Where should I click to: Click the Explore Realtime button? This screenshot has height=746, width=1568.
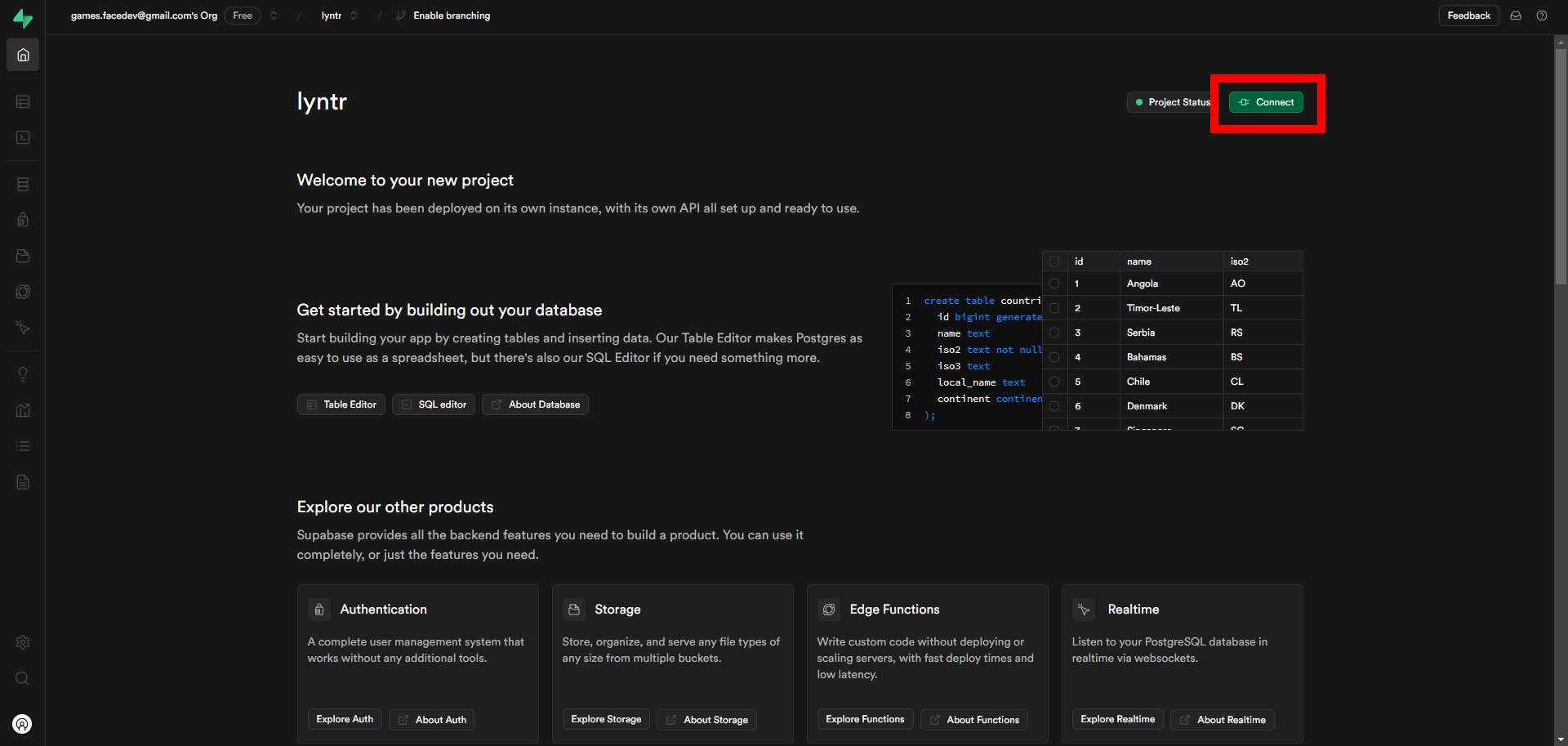[1117, 719]
